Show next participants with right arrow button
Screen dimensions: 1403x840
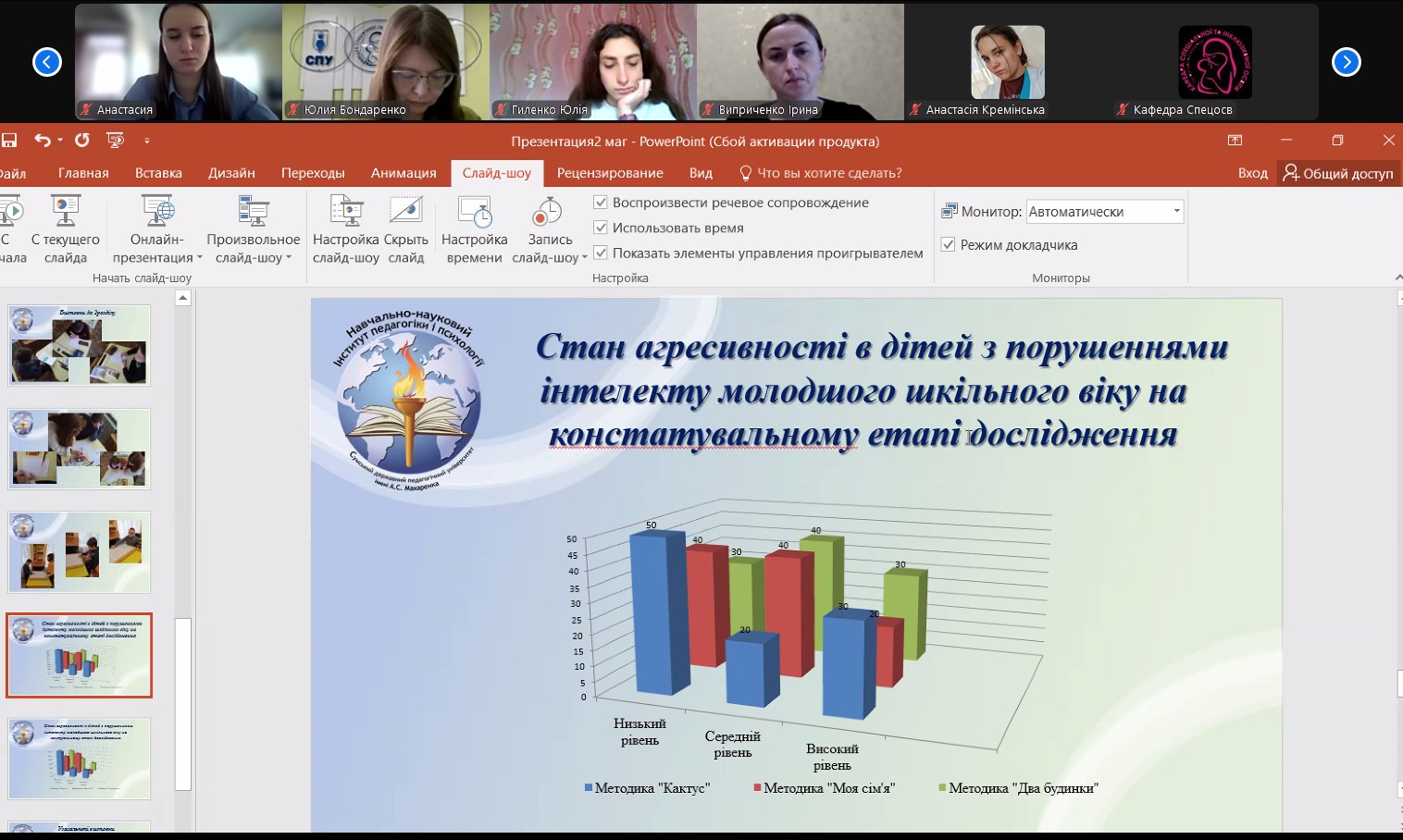[1346, 62]
